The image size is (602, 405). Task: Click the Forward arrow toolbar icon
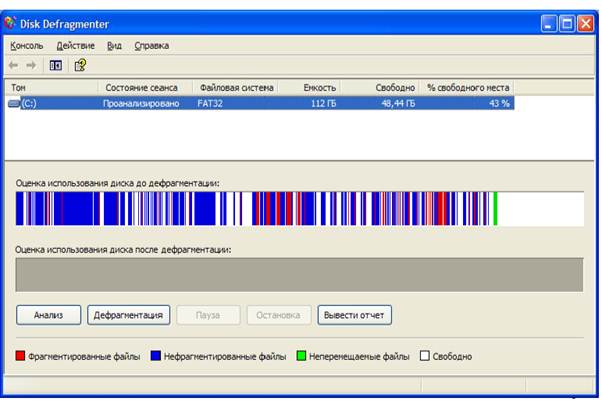click(x=31, y=65)
